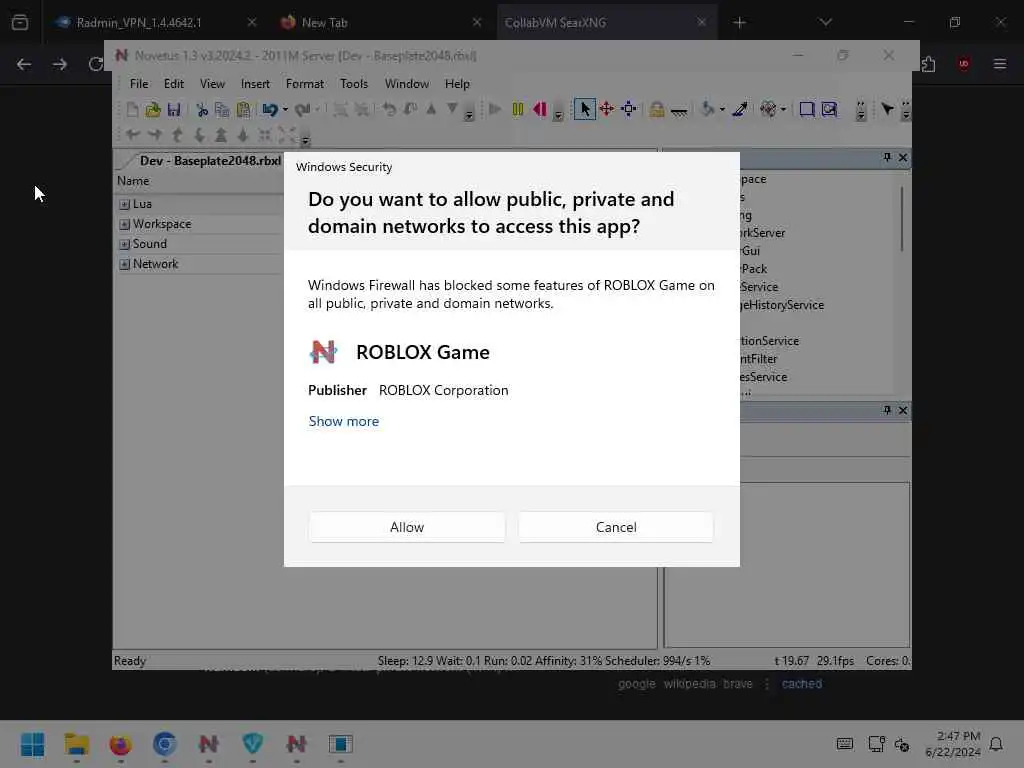This screenshot has height=768, width=1024.
Task: Open the Help menu
Action: (x=457, y=84)
